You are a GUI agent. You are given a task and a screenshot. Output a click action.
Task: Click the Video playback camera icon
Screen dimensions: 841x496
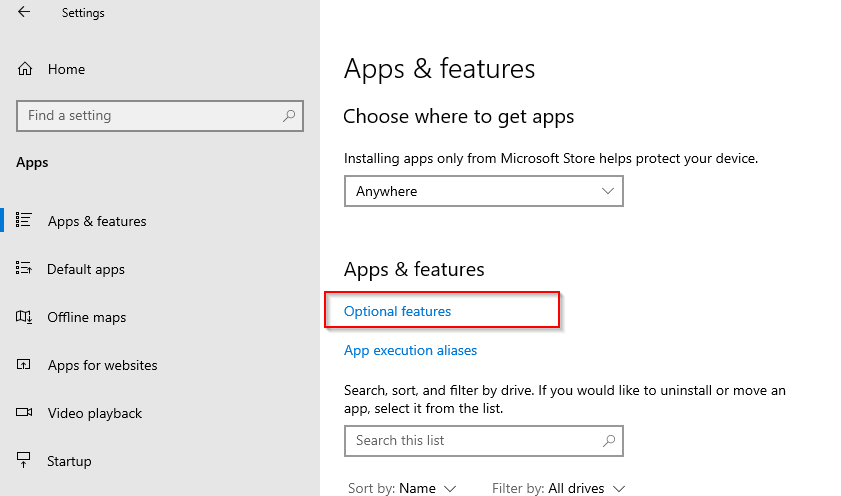[x=24, y=412]
